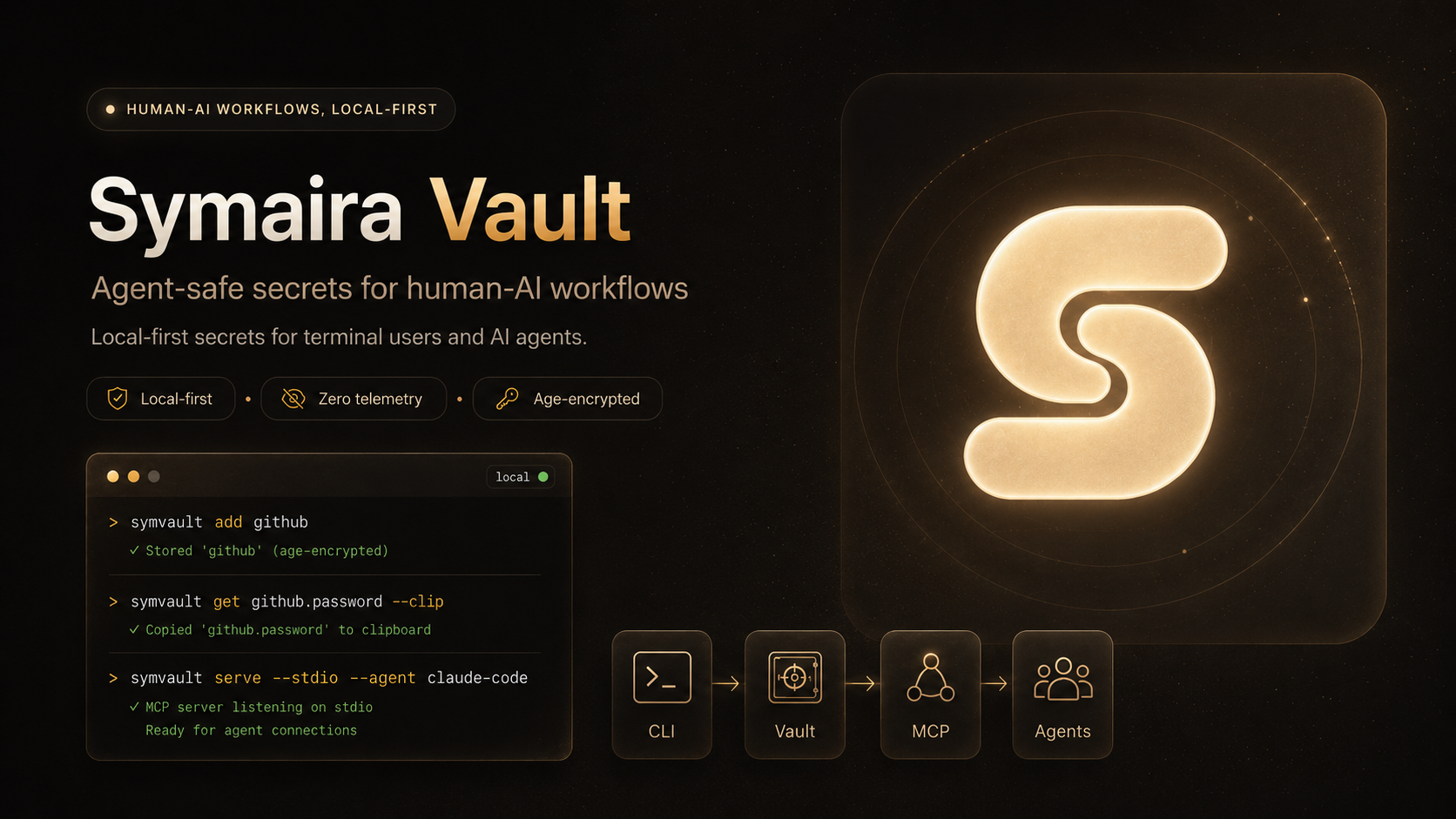Open the Vault card label
Screen dimensions: 1456x819
795,731
